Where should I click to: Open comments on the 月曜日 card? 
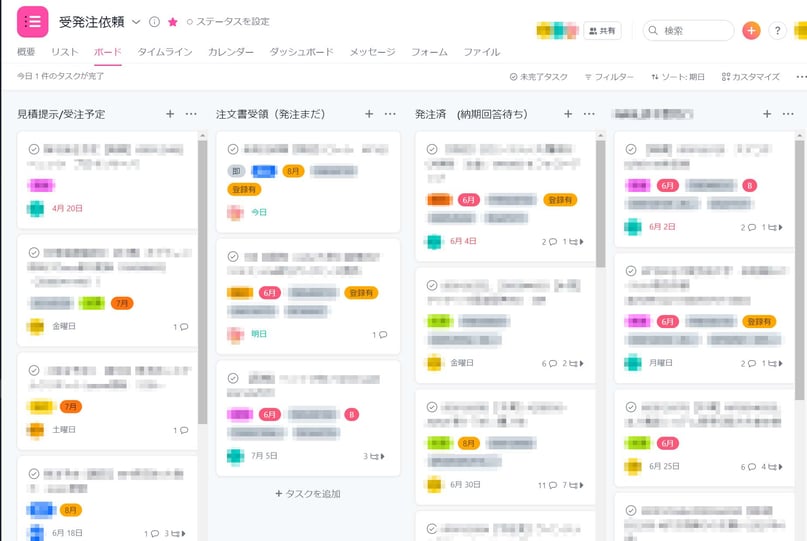748,363
